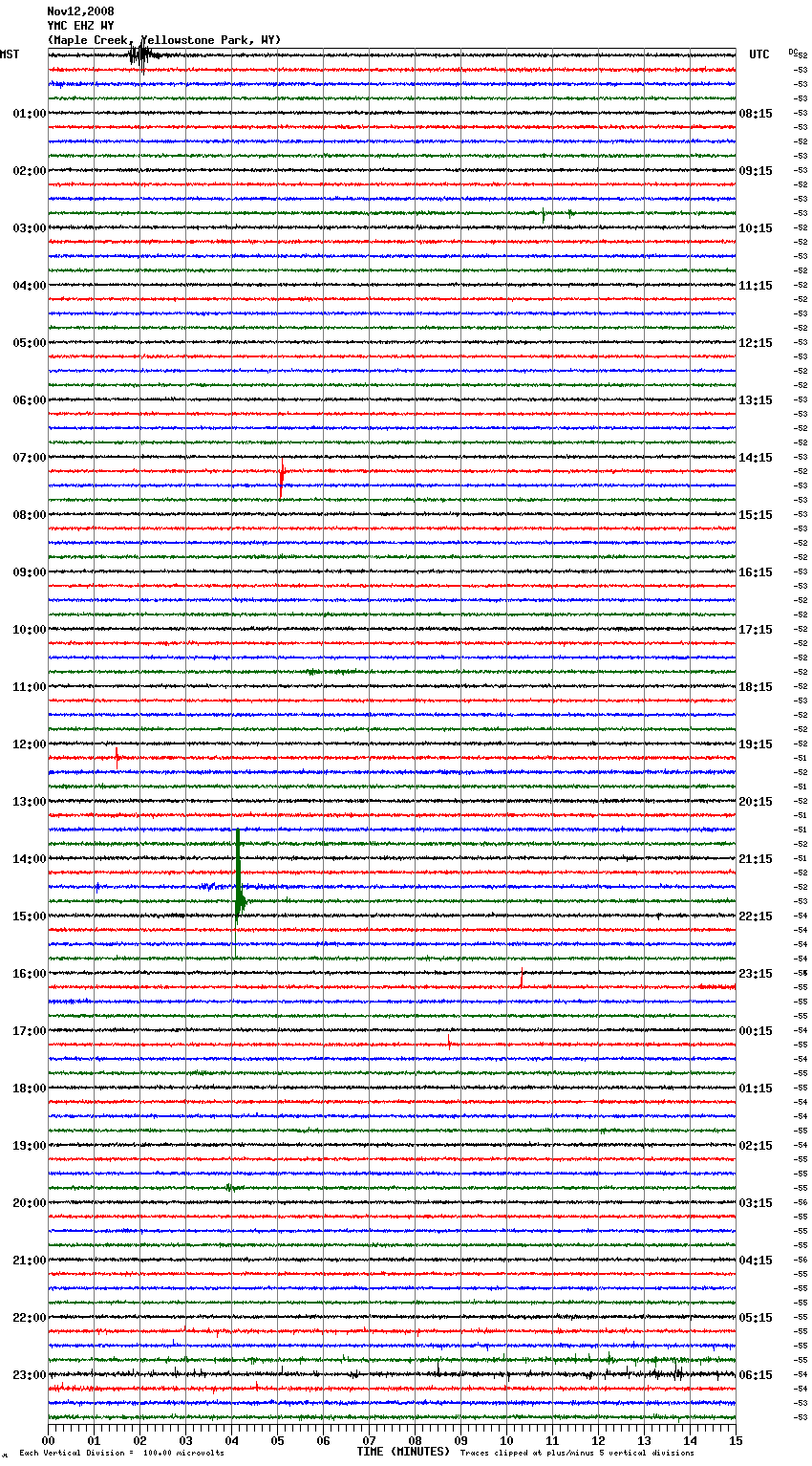
Task: Click the 21:00 MST time label
Action: [30, 1261]
